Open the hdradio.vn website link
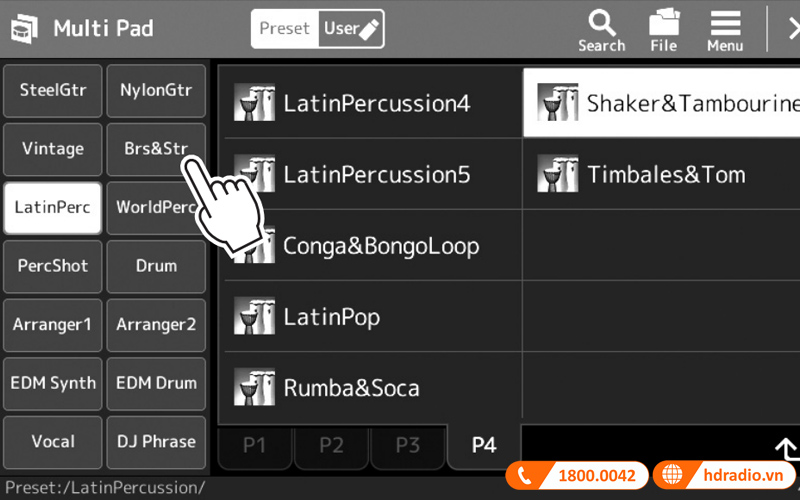This screenshot has width=800, height=500. pyautogui.click(x=725, y=476)
